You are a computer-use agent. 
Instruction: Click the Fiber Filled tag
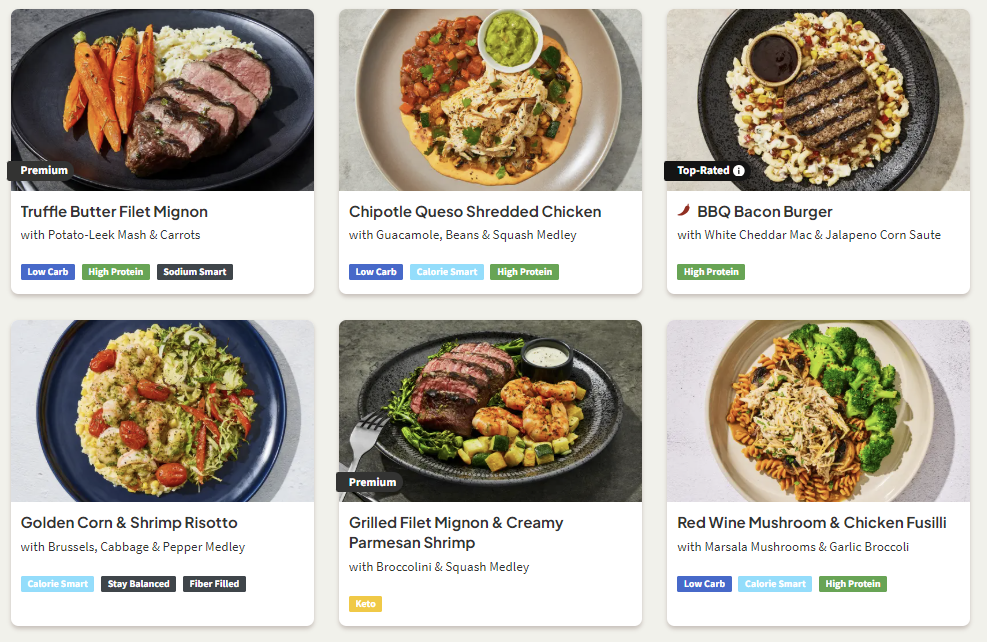214,584
